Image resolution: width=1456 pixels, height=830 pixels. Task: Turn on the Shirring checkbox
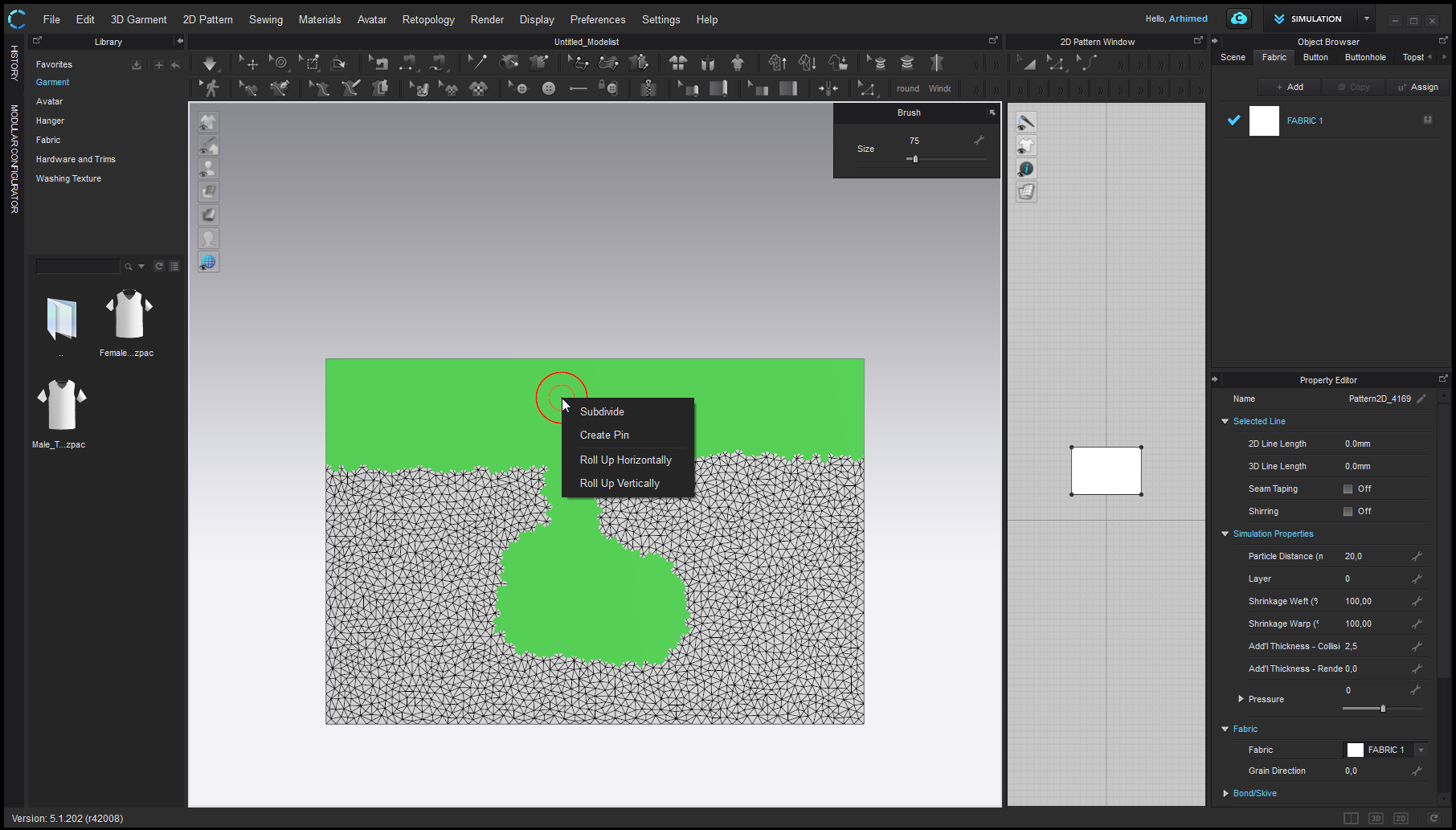tap(1348, 511)
